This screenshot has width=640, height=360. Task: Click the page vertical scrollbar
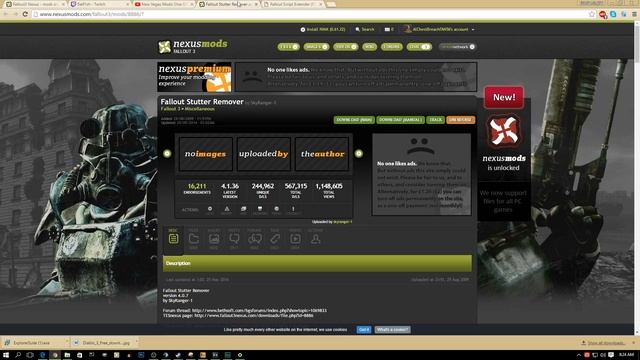tap(637, 178)
